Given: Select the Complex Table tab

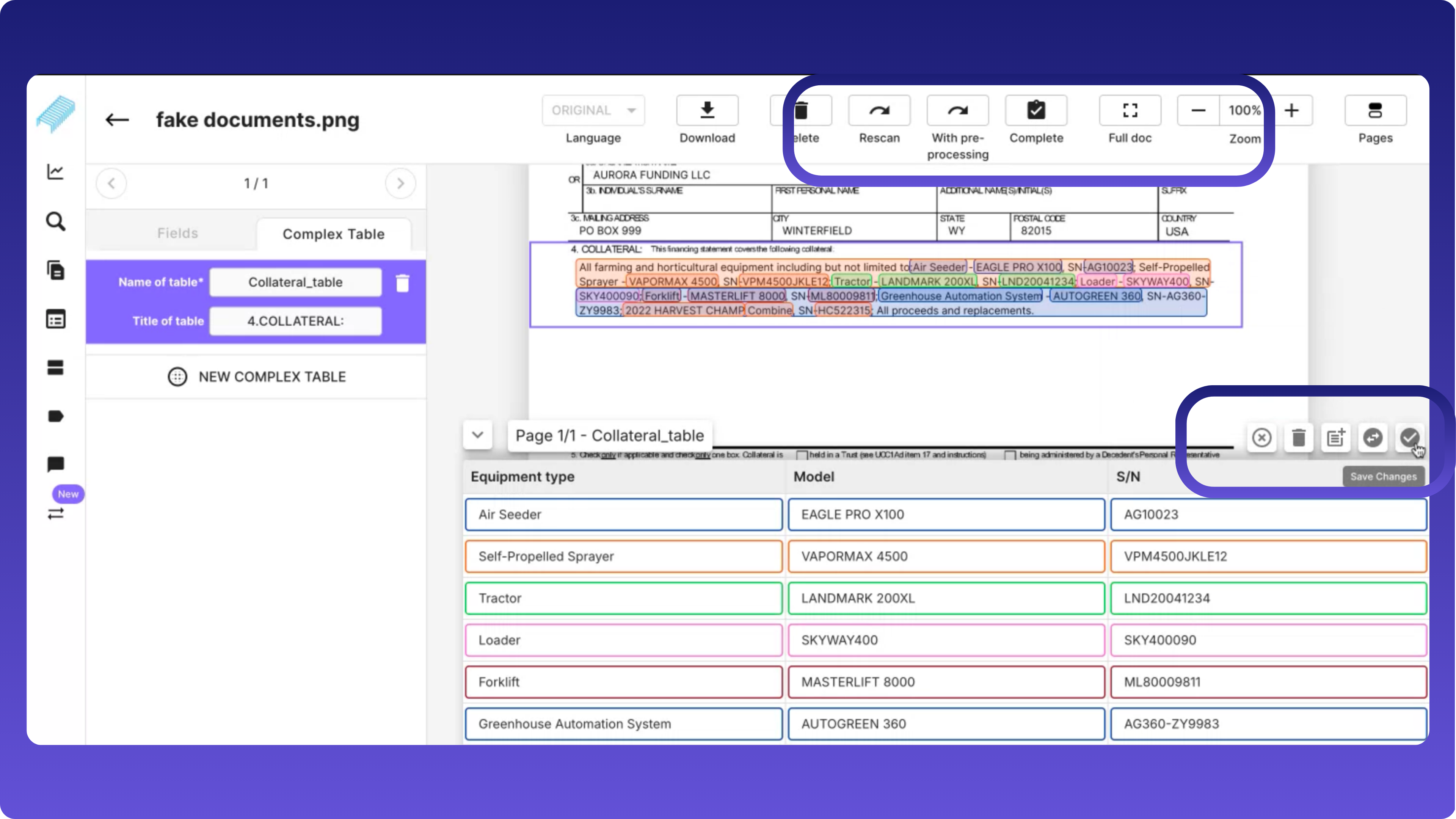Looking at the screenshot, I should pos(334,234).
